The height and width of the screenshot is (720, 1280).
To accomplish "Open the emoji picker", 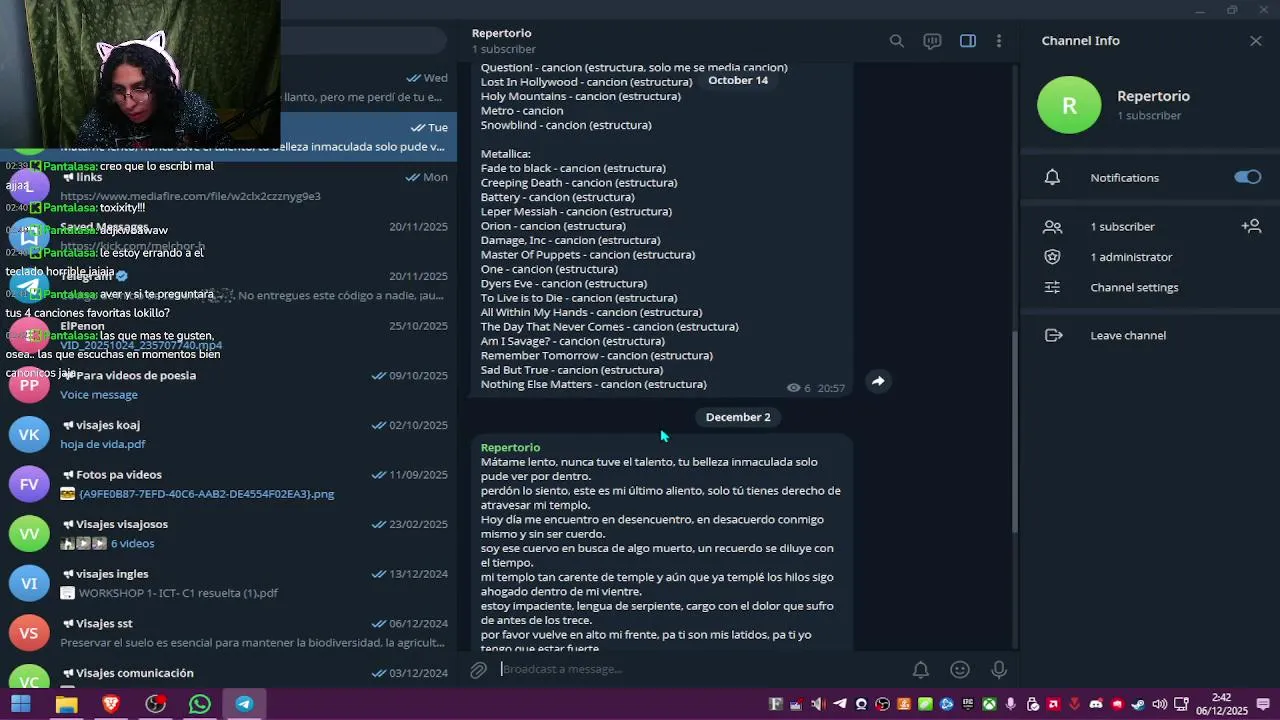I will pos(960,670).
